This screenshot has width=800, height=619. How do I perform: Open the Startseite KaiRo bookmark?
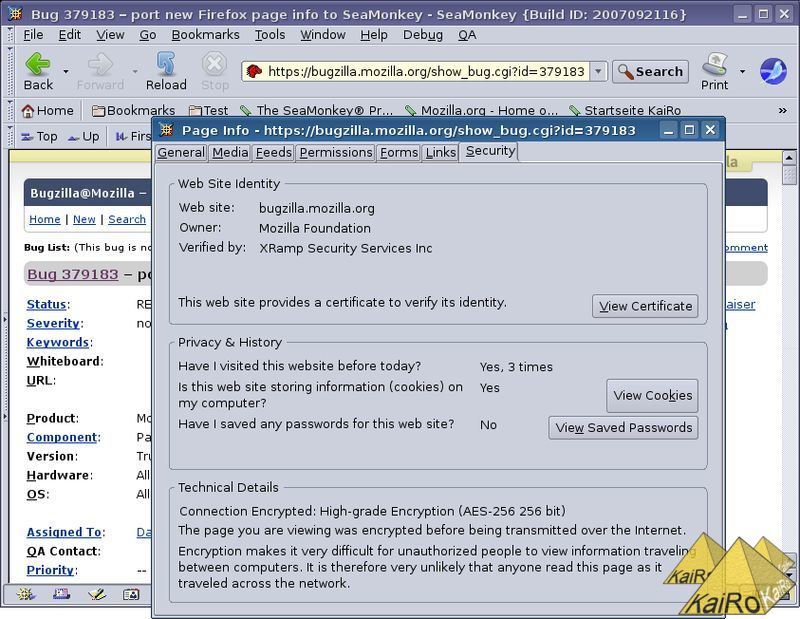625,111
